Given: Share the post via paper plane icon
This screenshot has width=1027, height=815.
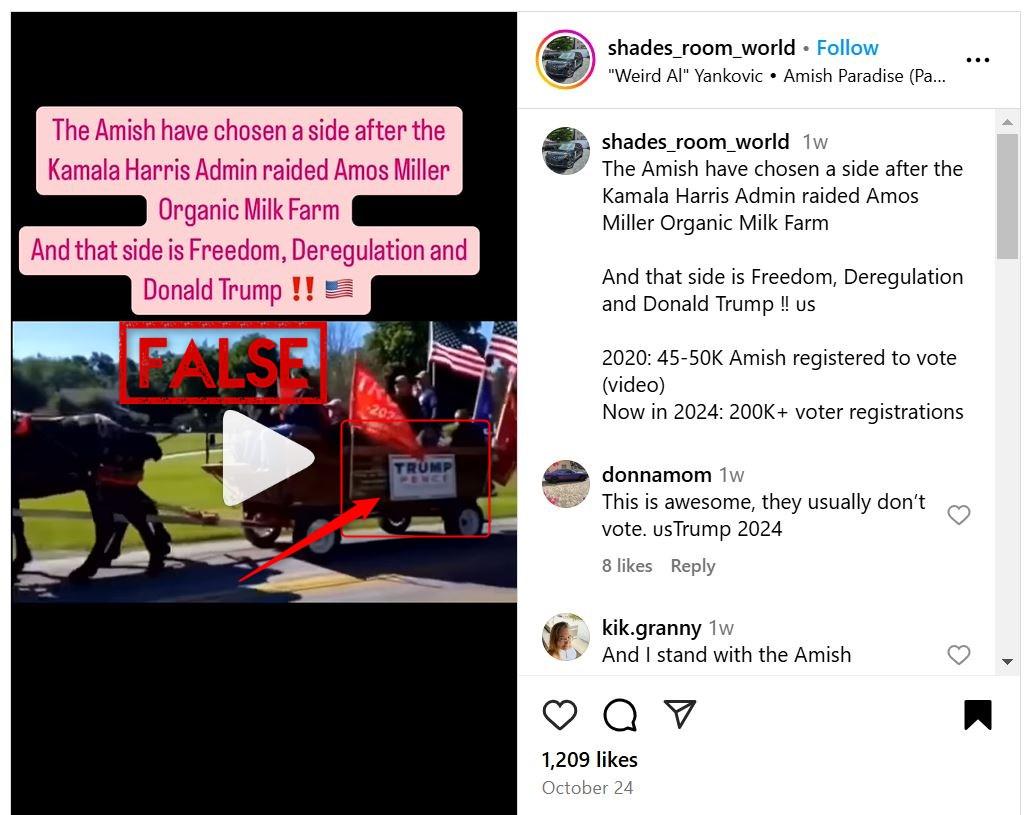Looking at the screenshot, I should click(679, 713).
